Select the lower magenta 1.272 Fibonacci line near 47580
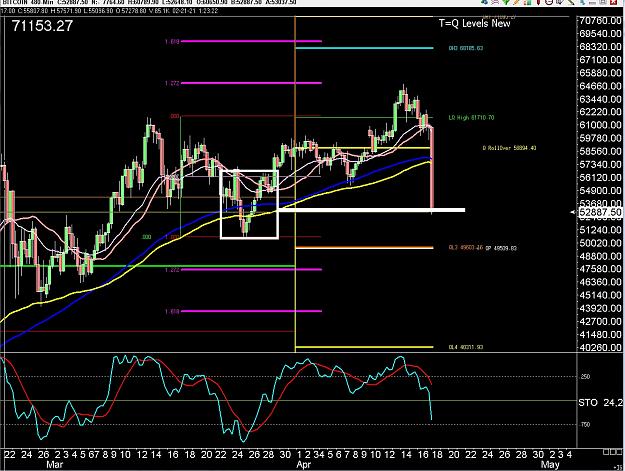Image resolution: width=625 pixels, height=471 pixels. click(x=252, y=269)
